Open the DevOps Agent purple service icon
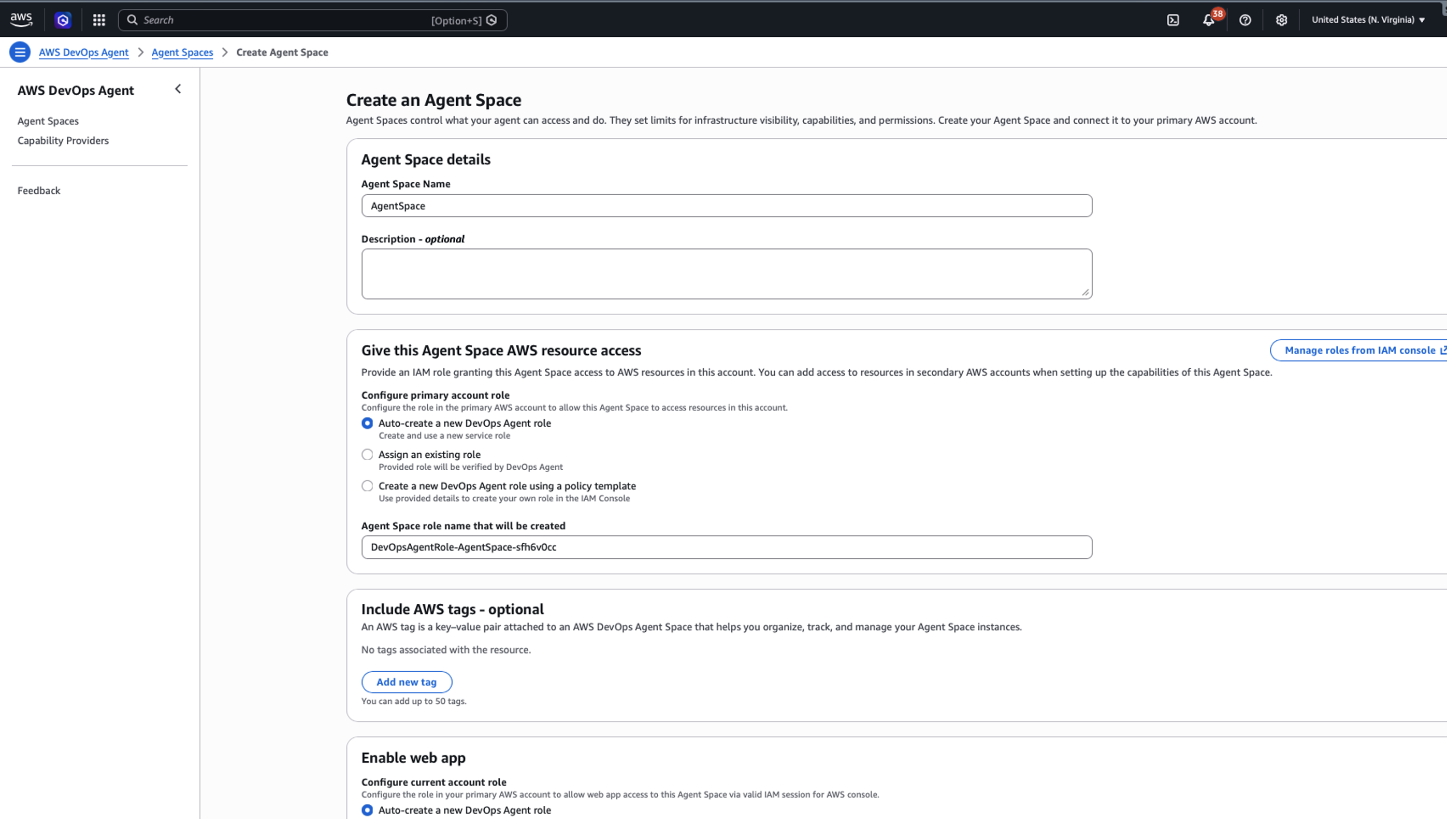This screenshot has width=1447, height=840. pos(63,20)
